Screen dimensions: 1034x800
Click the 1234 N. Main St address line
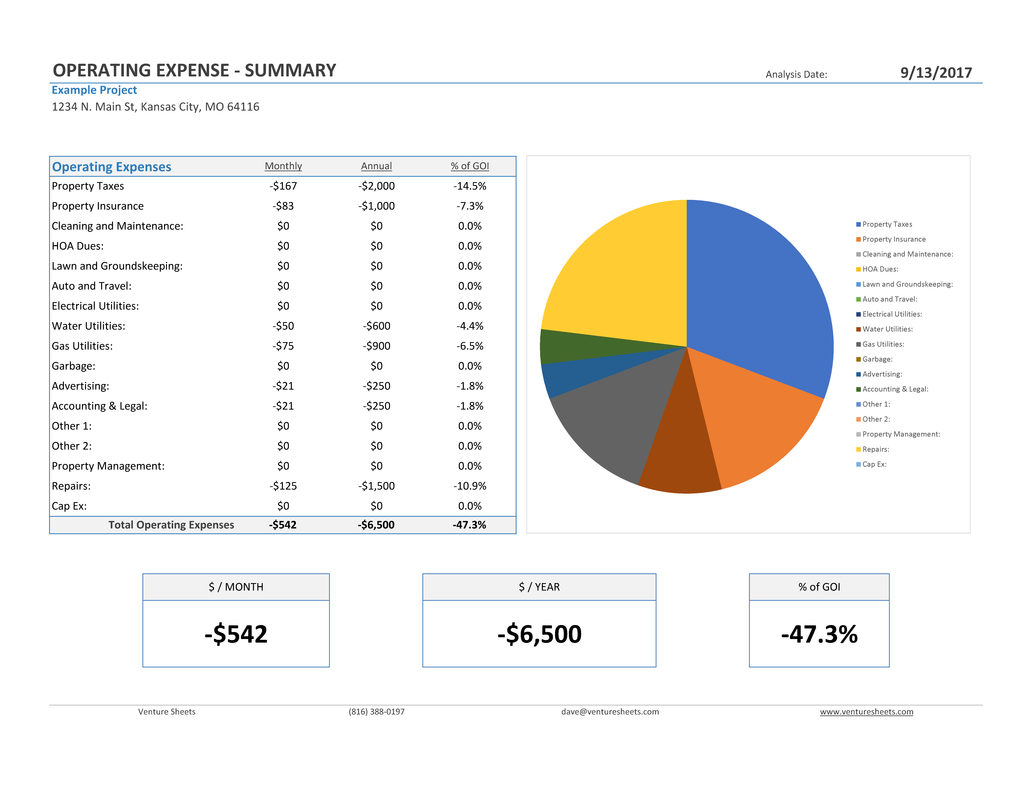click(x=156, y=107)
